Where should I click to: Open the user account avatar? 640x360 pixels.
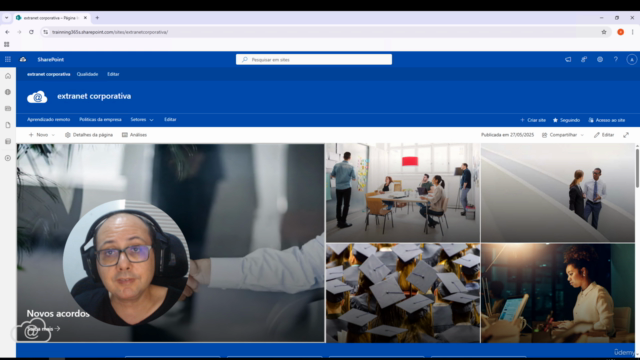click(631, 59)
